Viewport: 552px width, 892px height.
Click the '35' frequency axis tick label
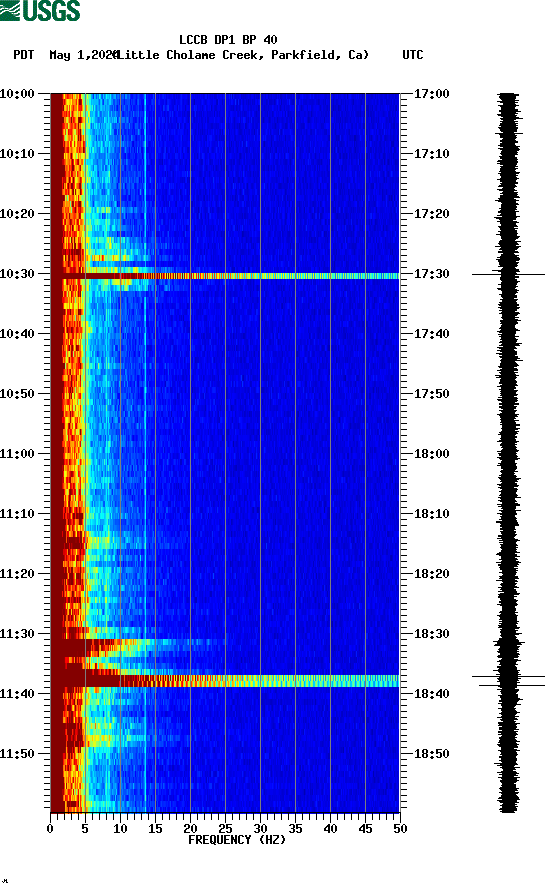pos(295,829)
